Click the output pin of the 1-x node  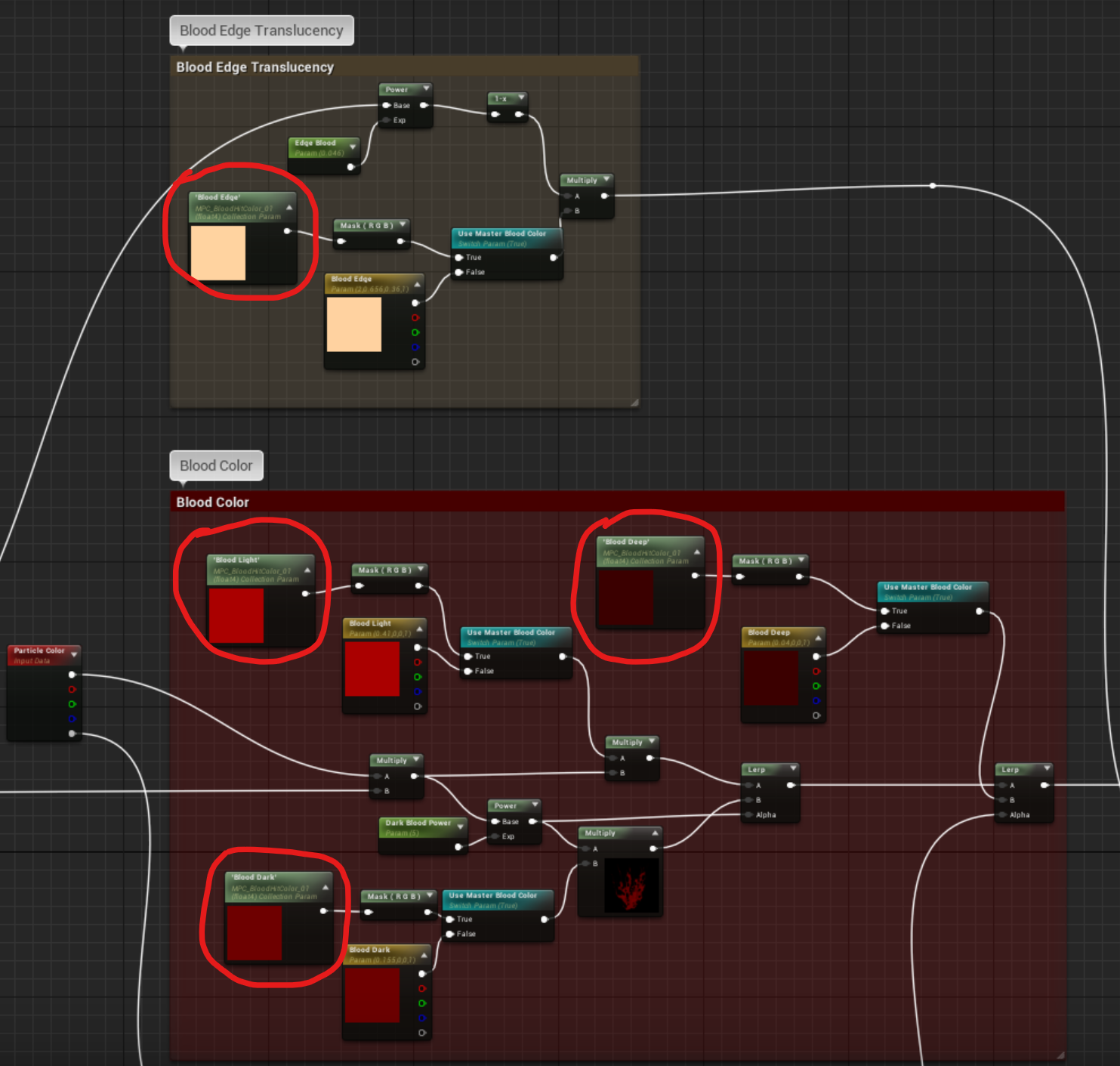click(519, 115)
